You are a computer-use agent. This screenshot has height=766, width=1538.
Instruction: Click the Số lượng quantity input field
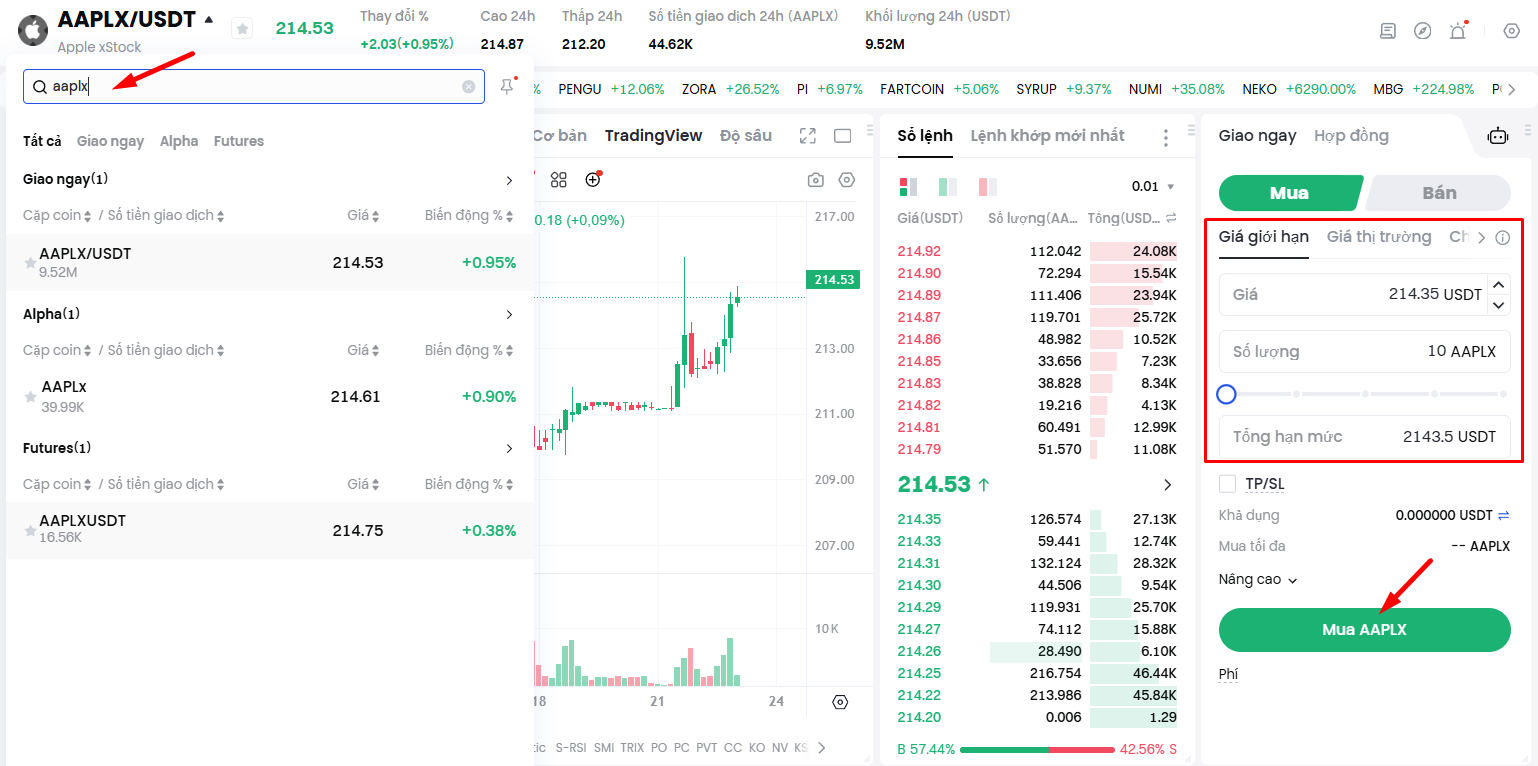1364,352
